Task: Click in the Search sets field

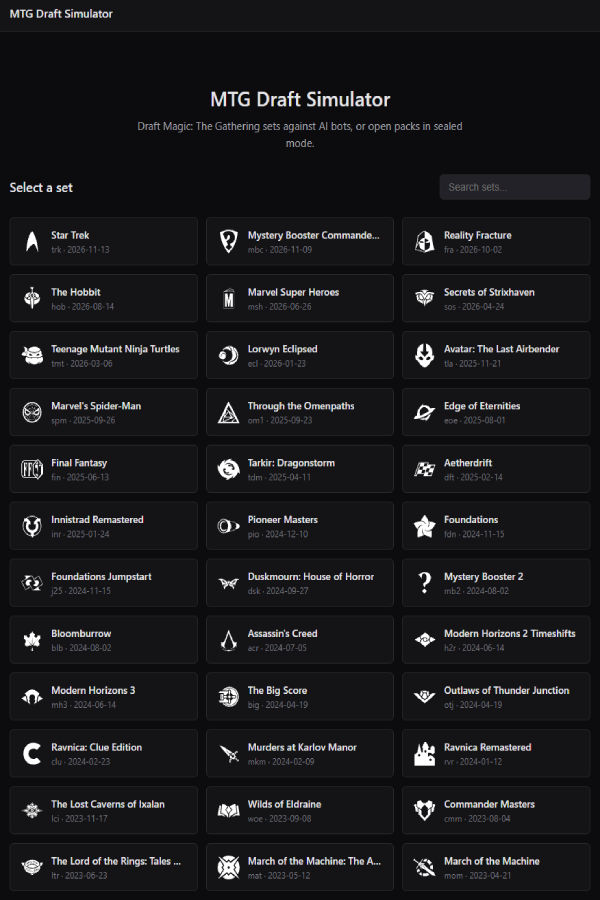Action: [x=514, y=187]
